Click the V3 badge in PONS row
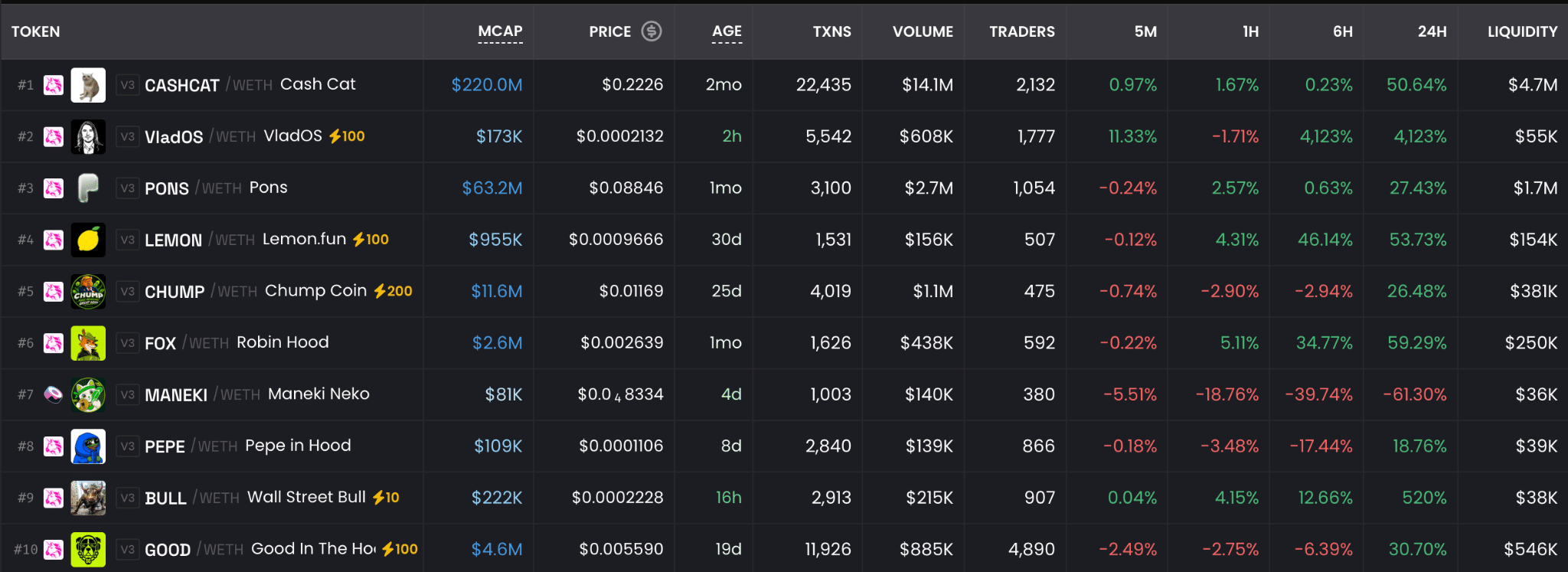 (x=127, y=188)
